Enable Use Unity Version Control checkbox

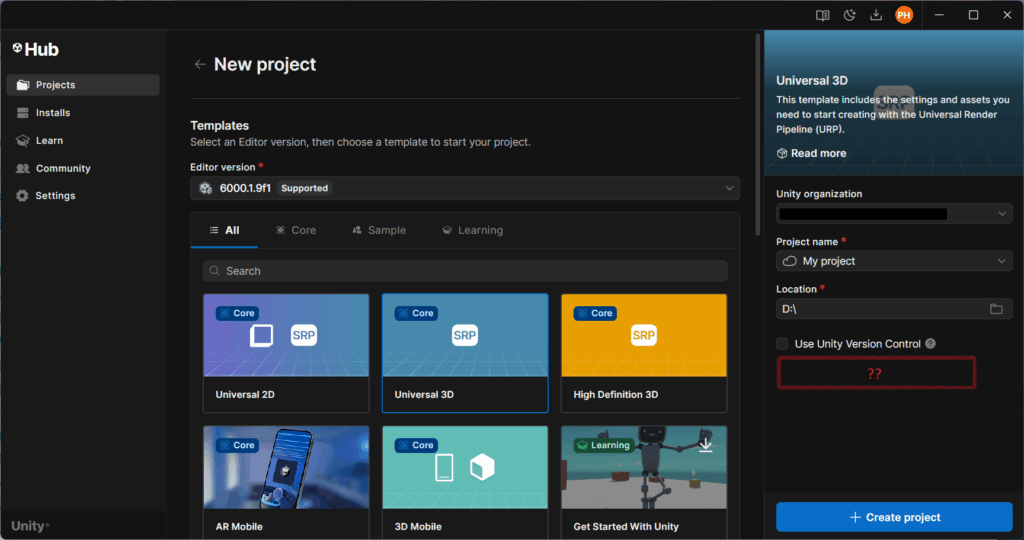[x=782, y=343]
